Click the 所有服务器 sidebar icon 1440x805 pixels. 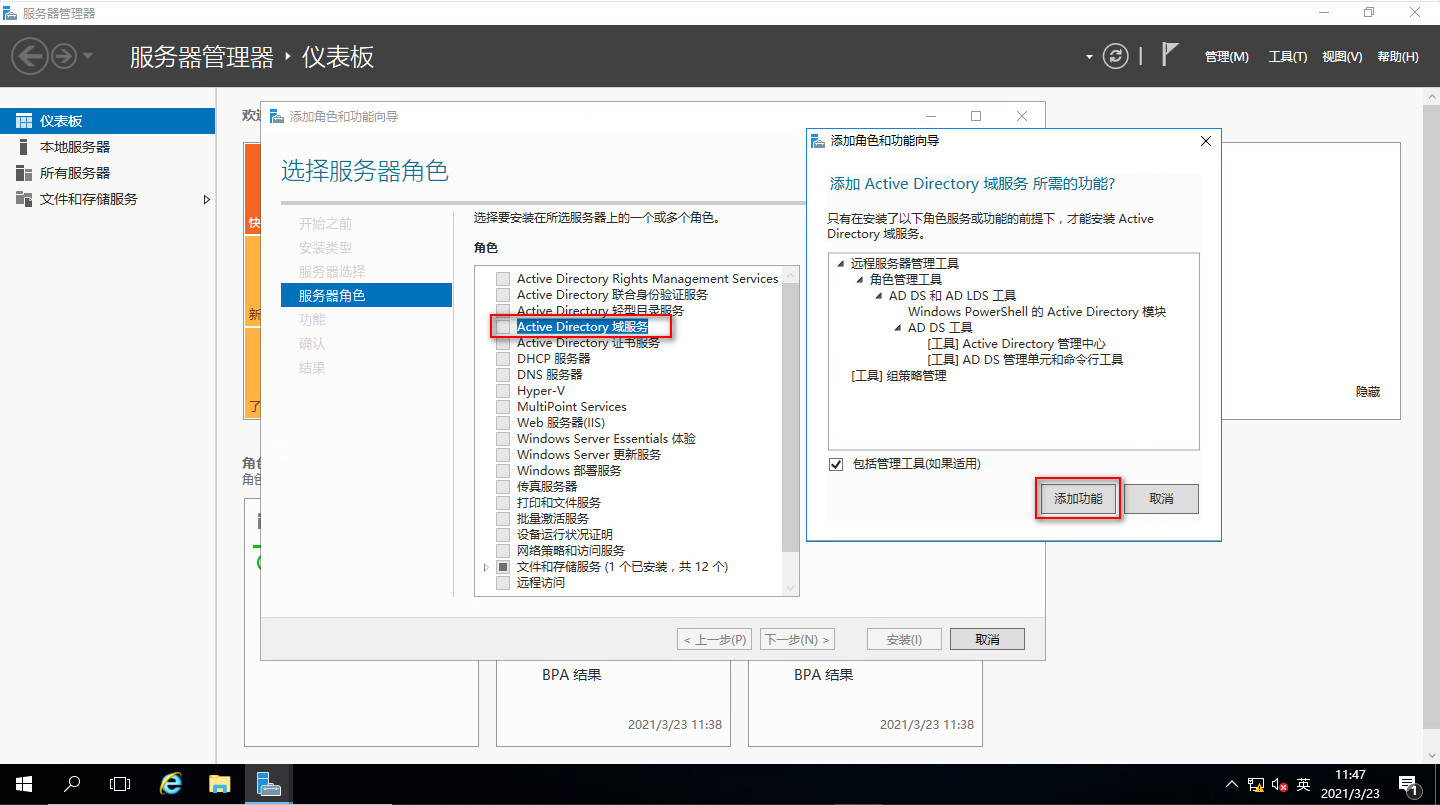[x=23, y=173]
